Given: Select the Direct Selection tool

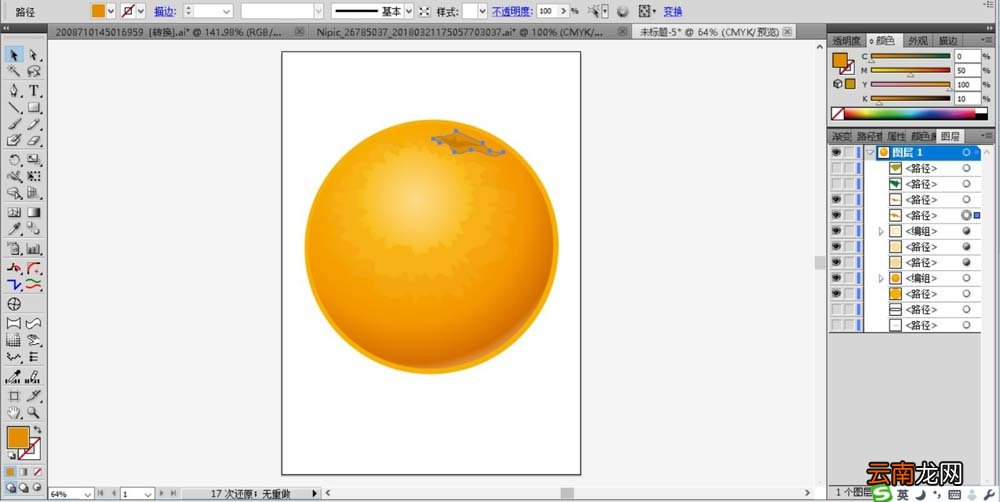Looking at the screenshot, I should [34, 55].
